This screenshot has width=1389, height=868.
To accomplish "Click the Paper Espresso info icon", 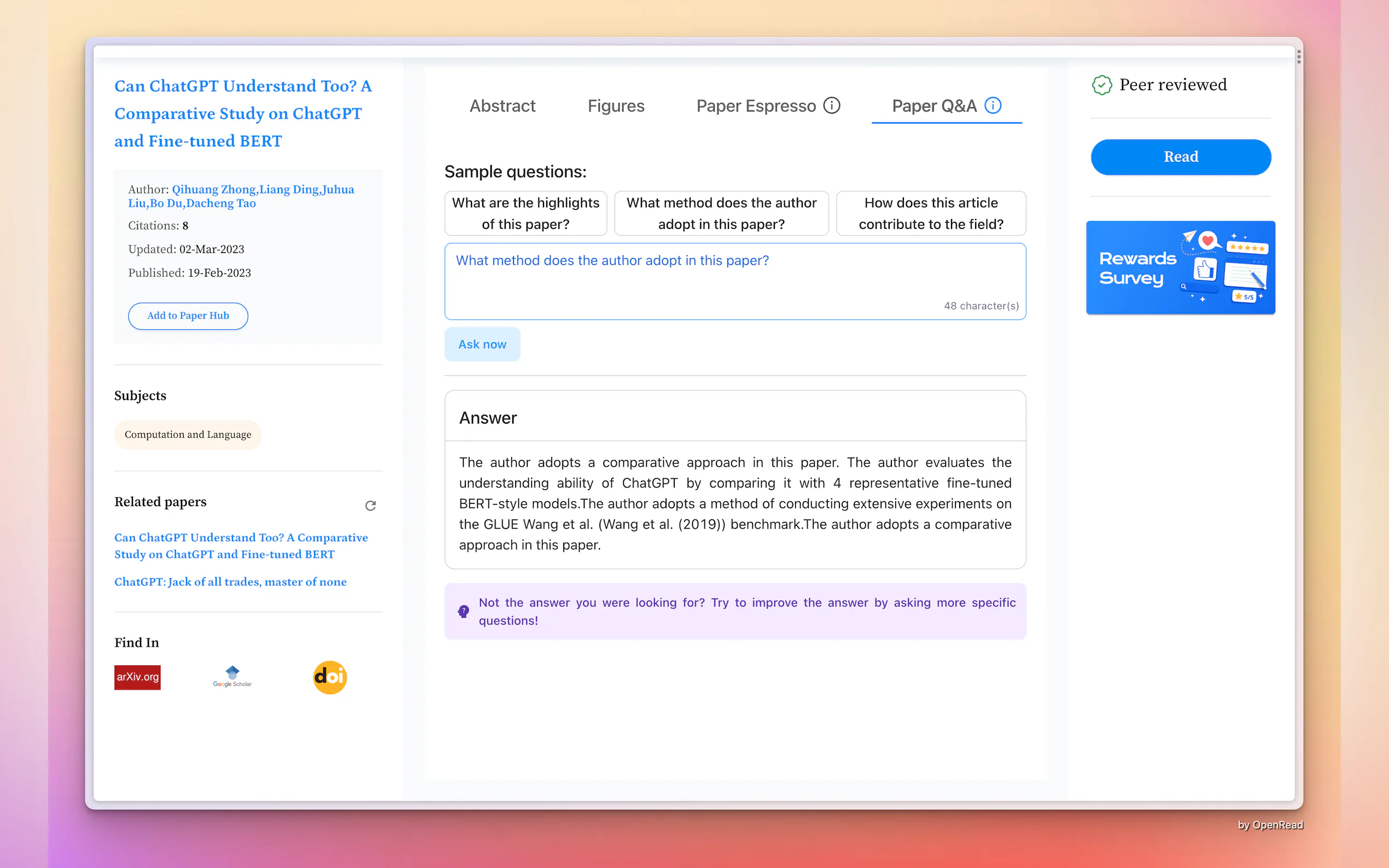I will click(x=831, y=105).
